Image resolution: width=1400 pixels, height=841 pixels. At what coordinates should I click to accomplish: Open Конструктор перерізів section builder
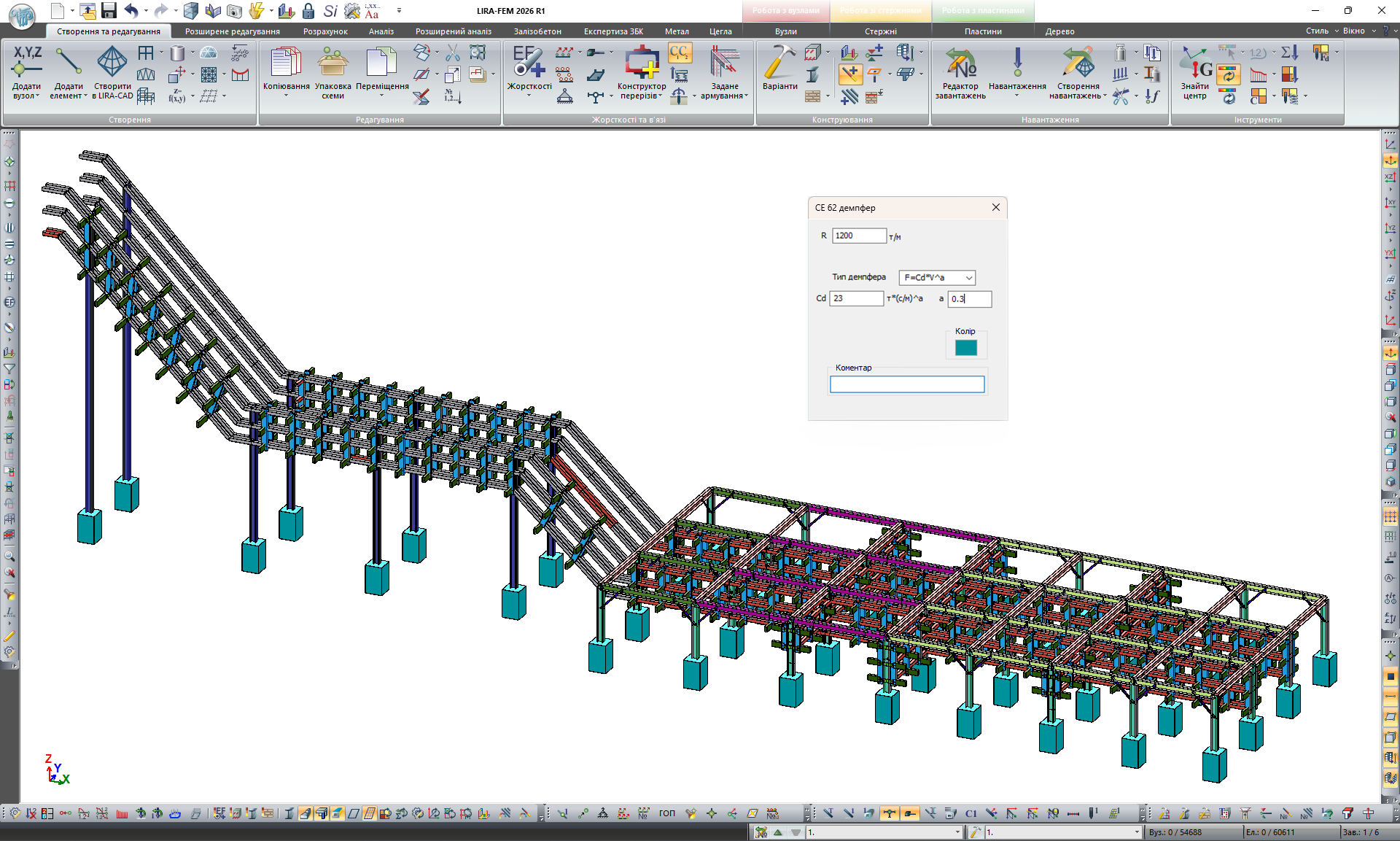pyautogui.click(x=641, y=62)
